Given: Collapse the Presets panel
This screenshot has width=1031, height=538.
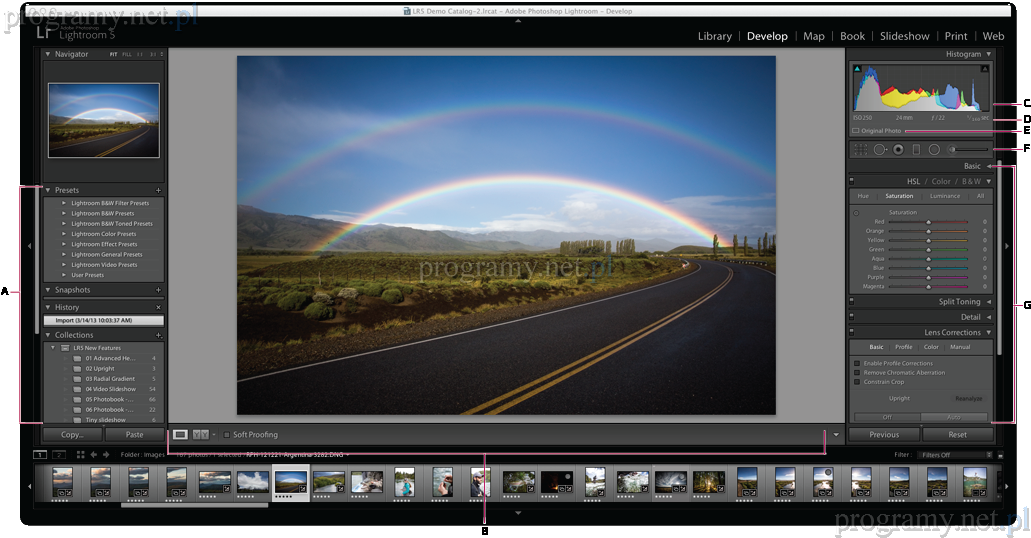Looking at the screenshot, I should 48,190.
